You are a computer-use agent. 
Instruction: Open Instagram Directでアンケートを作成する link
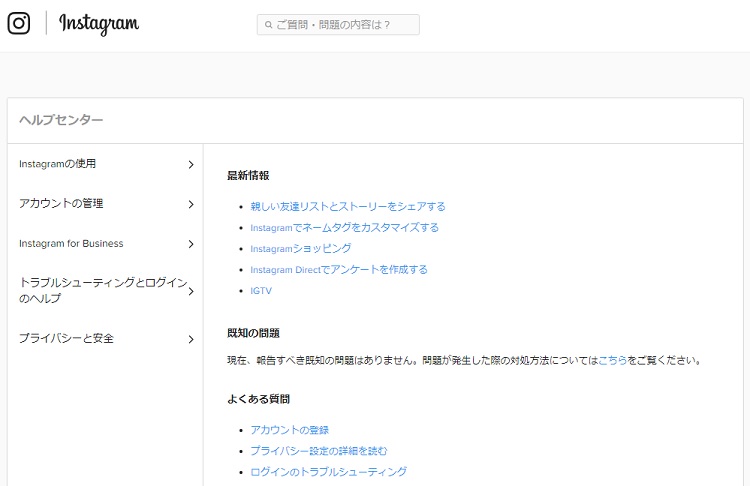click(x=339, y=270)
